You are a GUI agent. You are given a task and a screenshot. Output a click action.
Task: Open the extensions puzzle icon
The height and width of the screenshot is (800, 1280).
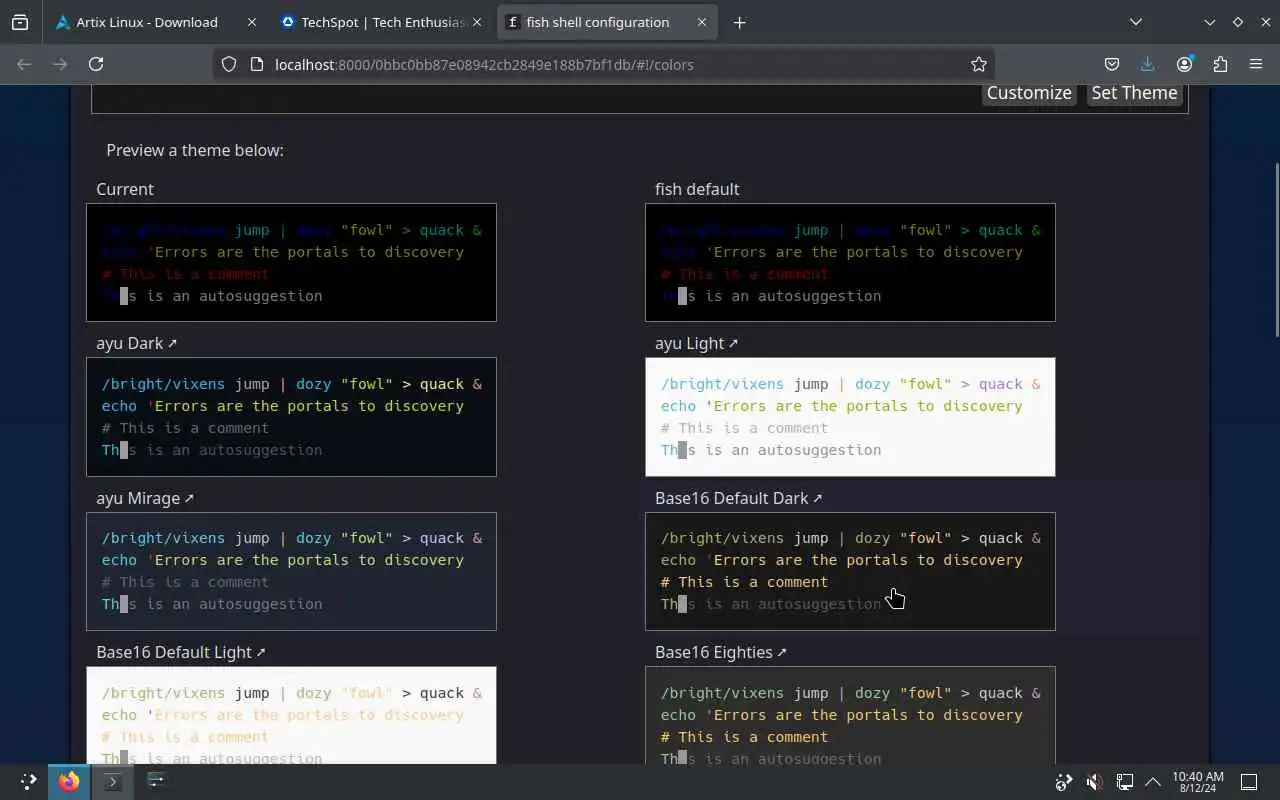tap(1220, 64)
